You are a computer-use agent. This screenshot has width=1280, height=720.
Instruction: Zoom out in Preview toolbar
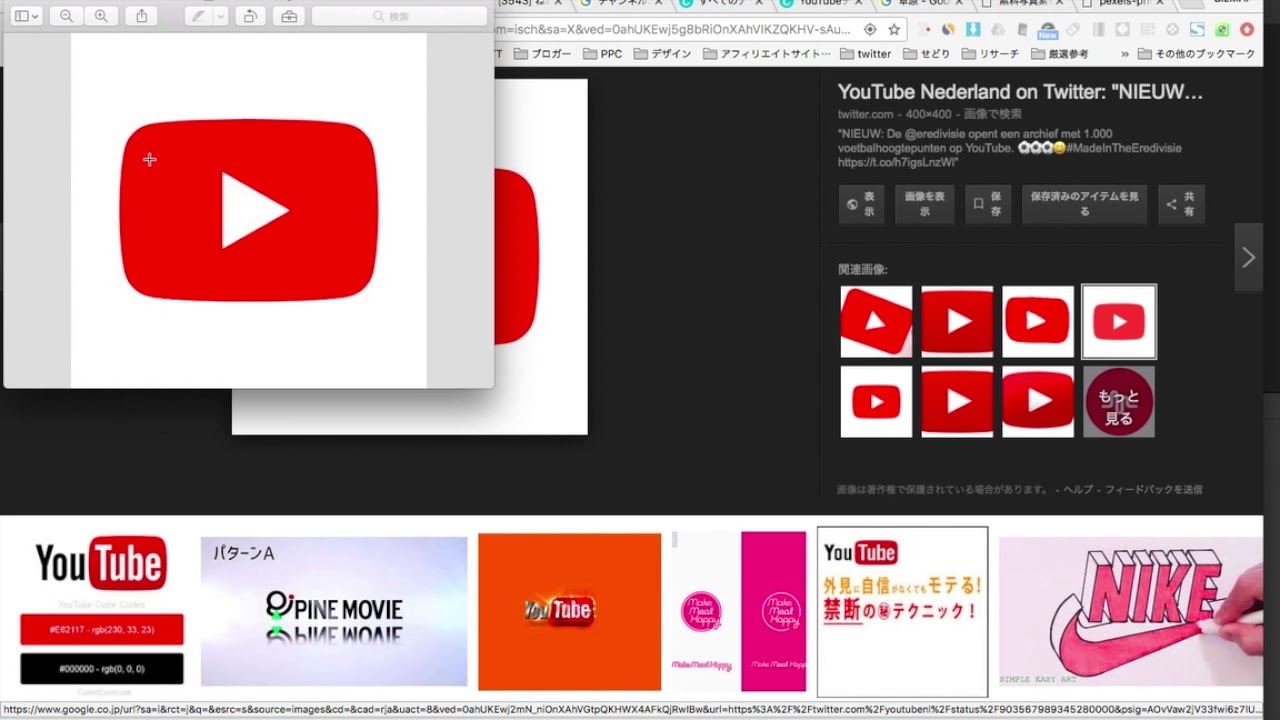66,16
